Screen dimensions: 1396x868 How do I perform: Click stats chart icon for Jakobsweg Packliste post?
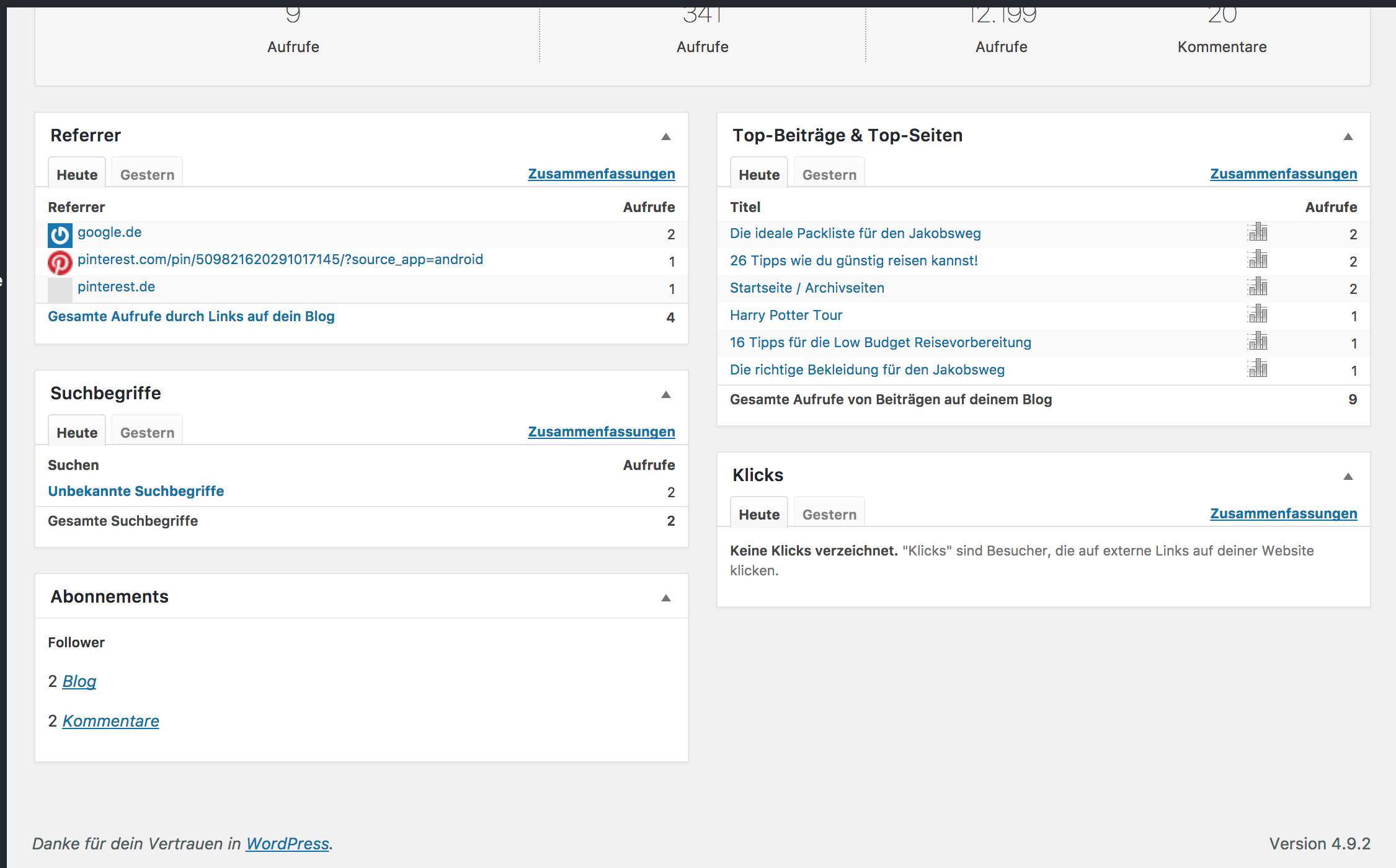tap(1257, 232)
